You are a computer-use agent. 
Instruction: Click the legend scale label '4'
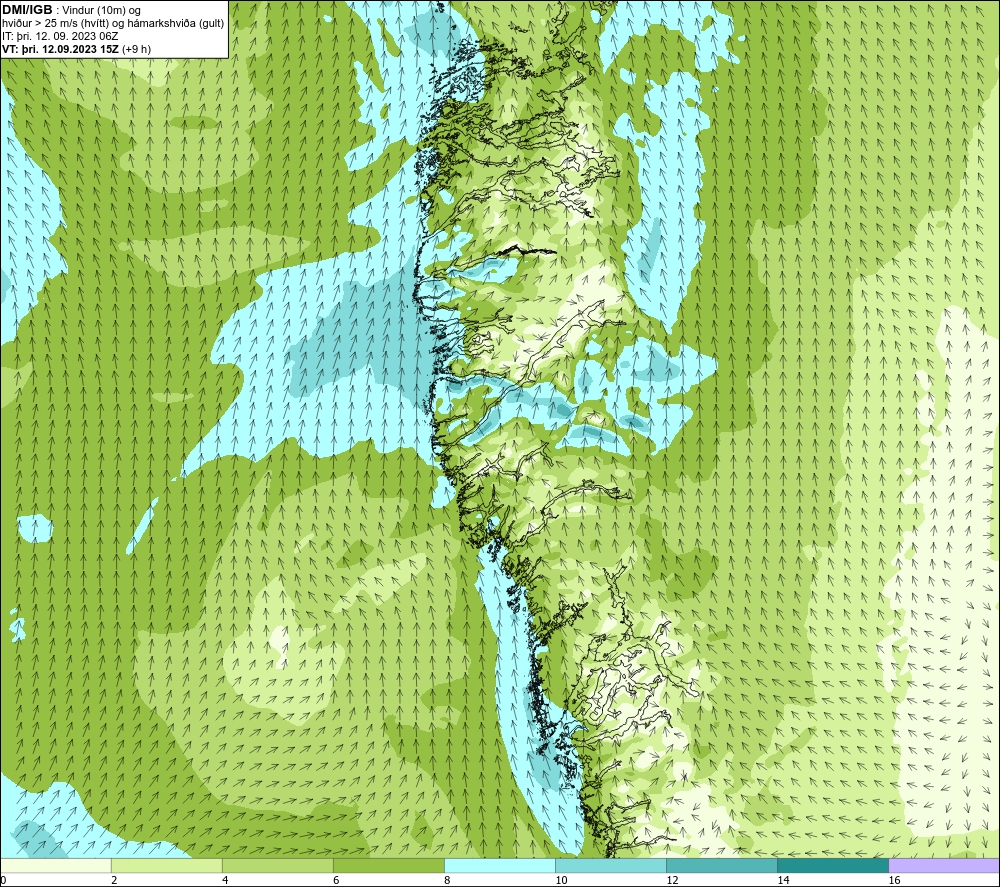pyautogui.click(x=225, y=881)
